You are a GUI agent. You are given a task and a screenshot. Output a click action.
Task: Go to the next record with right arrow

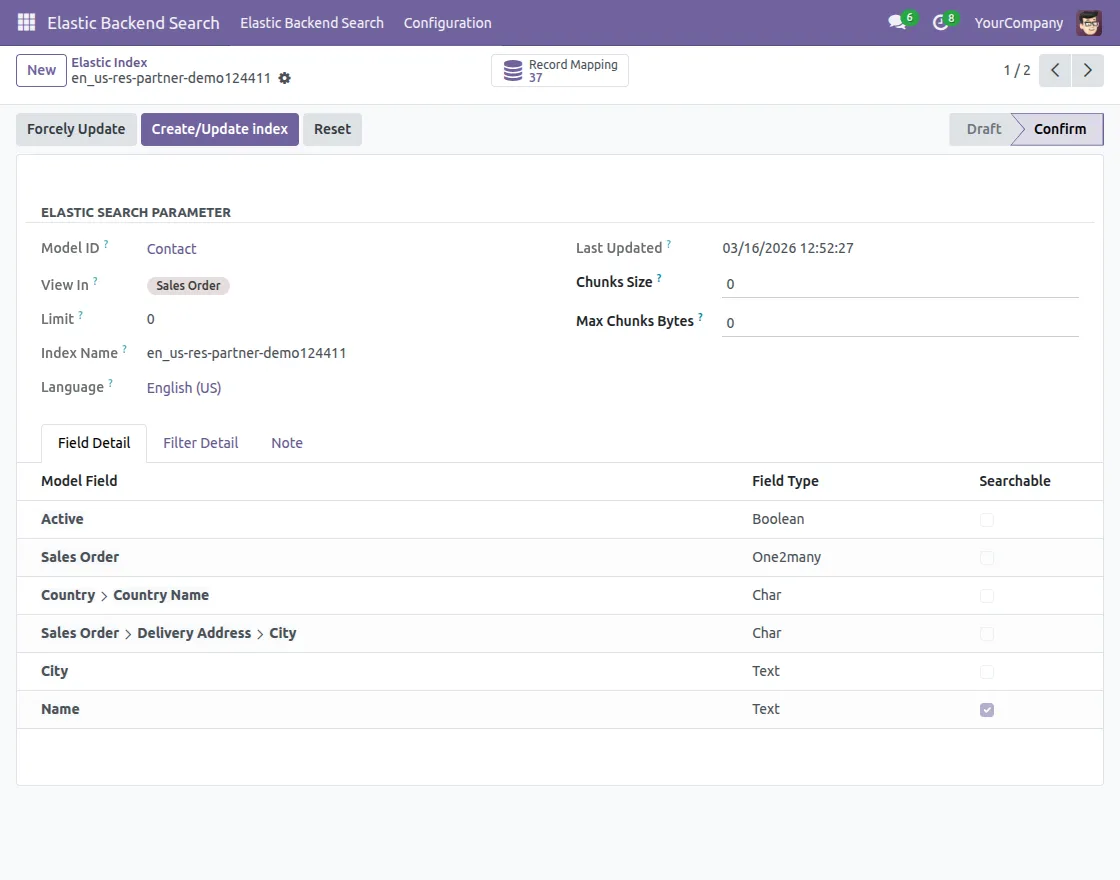(1088, 70)
